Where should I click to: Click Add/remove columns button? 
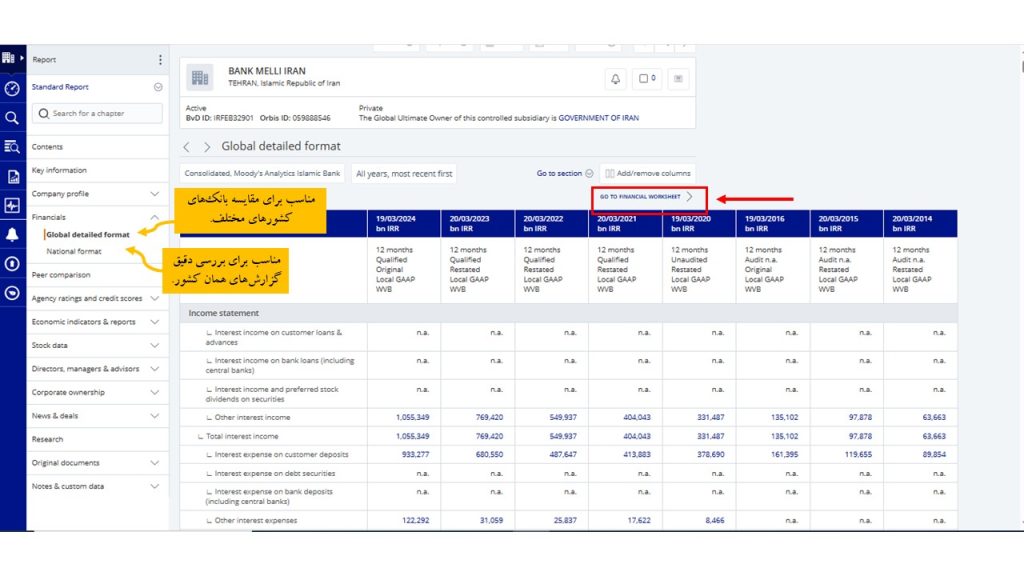[648, 174]
